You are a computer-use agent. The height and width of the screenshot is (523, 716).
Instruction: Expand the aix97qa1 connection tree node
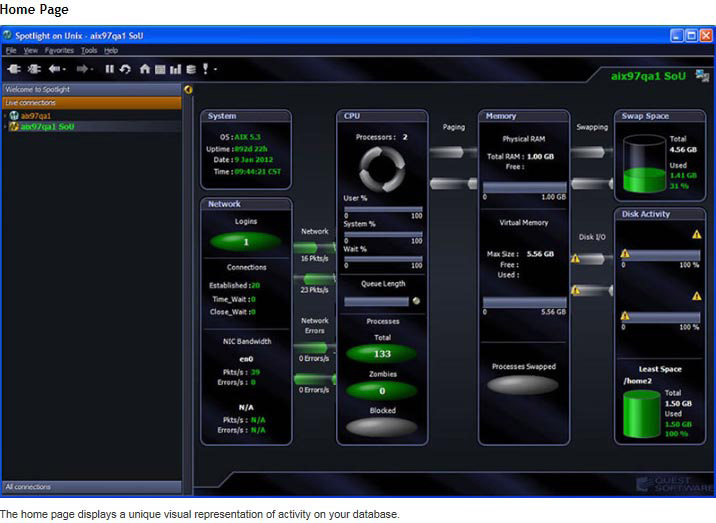point(5,116)
